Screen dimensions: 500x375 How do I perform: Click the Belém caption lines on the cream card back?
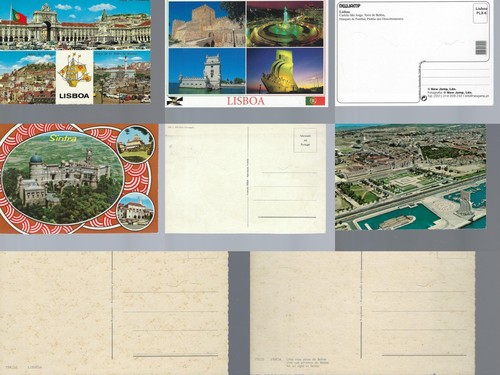coord(306,363)
